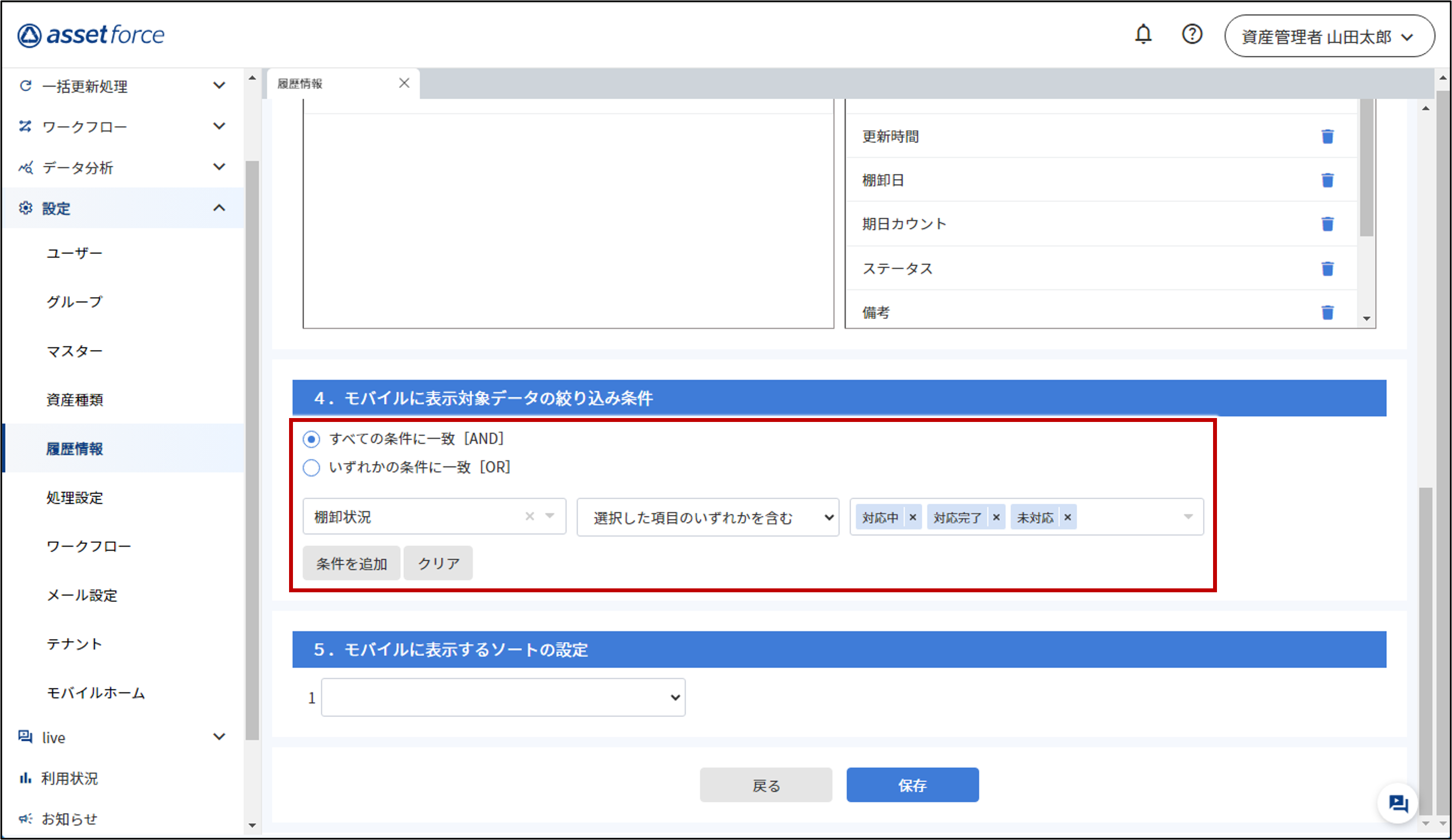Open ワークフロー under 設定

[89, 547]
